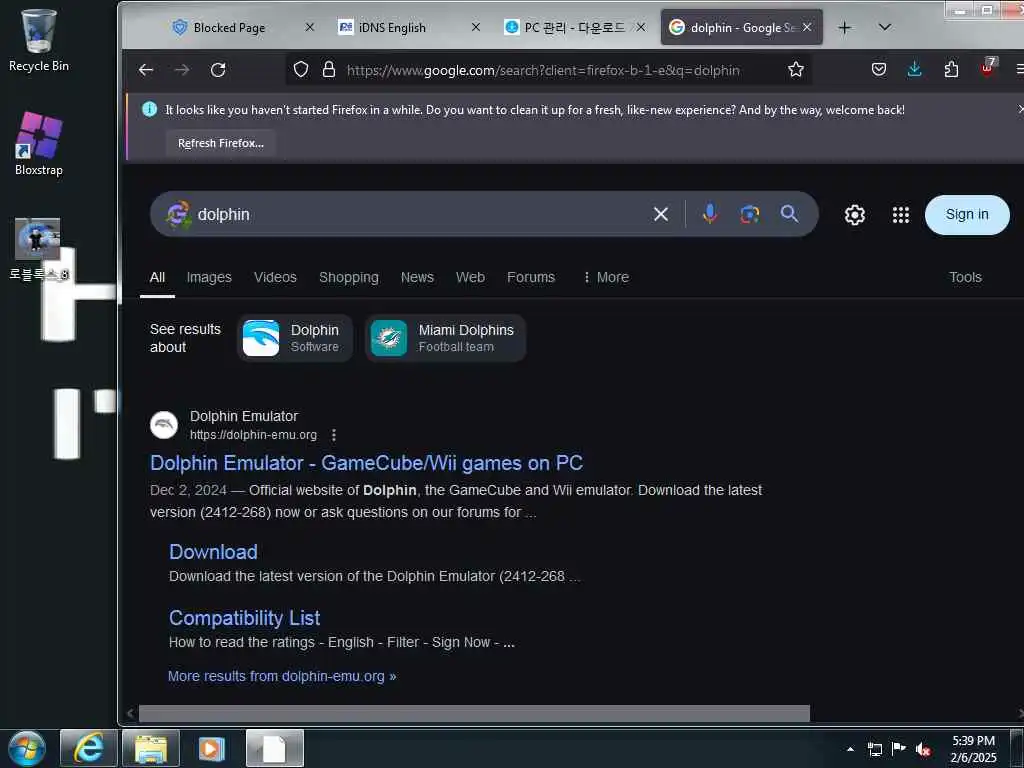The height and width of the screenshot is (768, 1024).
Task: Select the Bloxstrap desktop shortcut
Action: [x=39, y=144]
